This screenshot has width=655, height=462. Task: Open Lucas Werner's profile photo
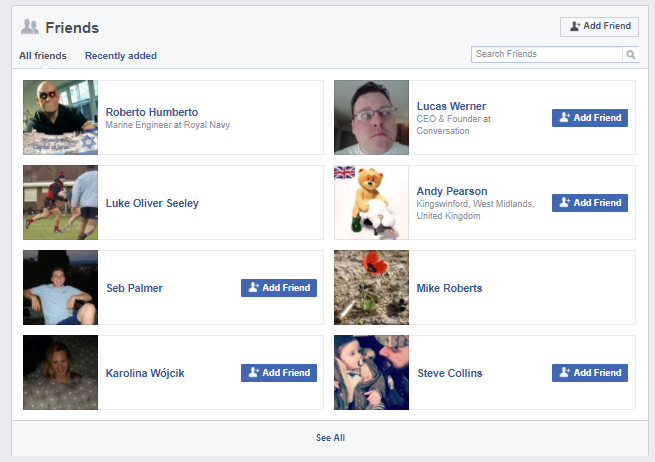[x=371, y=117]
